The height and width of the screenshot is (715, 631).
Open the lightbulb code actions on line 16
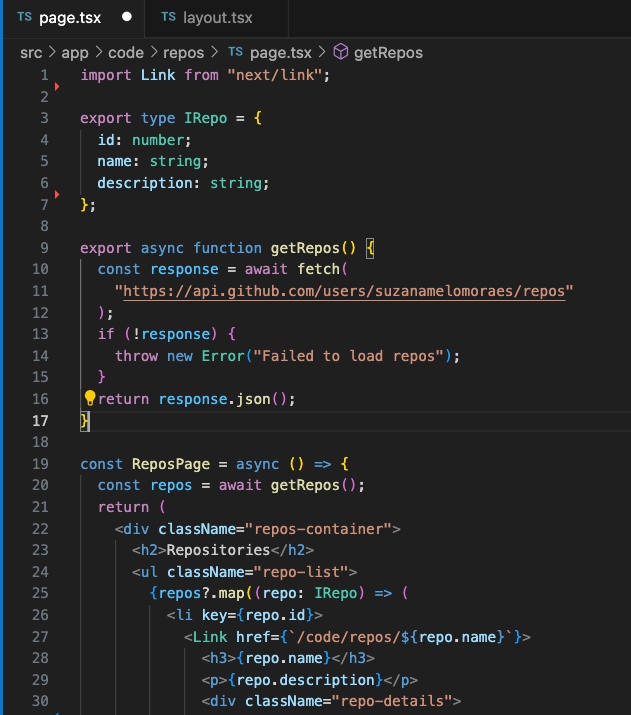tap(89, 398)
